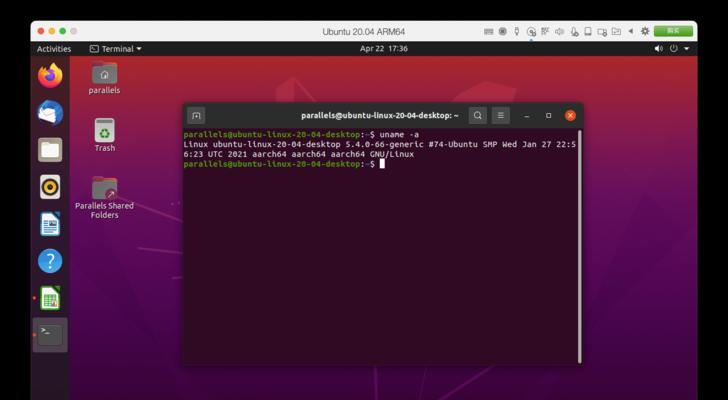The width and height of the screenshot is (728, 400).
Task: Click the grey sound icon in Parallels toolbar
Action: coord(559,32)
